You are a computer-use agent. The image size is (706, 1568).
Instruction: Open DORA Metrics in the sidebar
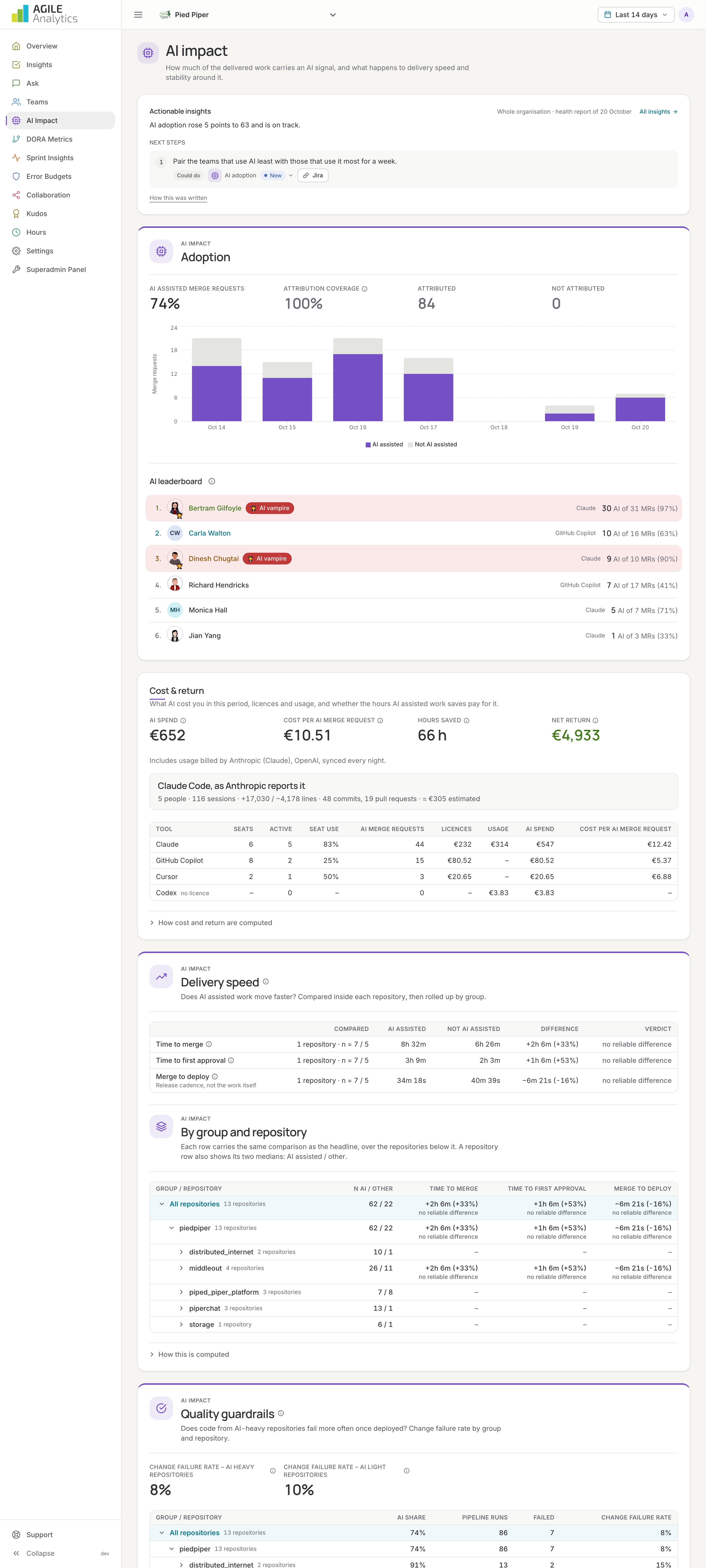[60, 139]
